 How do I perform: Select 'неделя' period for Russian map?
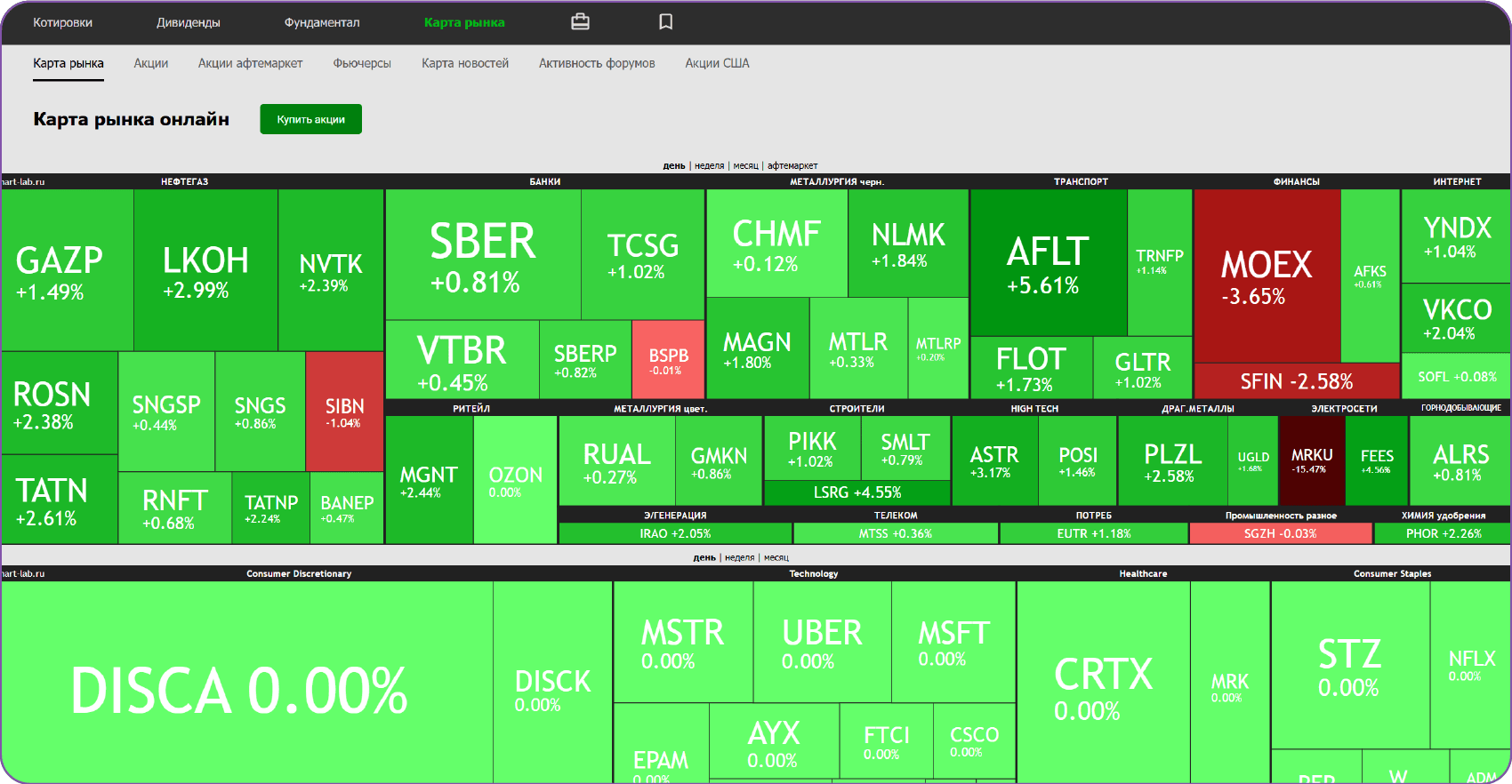pos(709,165)
